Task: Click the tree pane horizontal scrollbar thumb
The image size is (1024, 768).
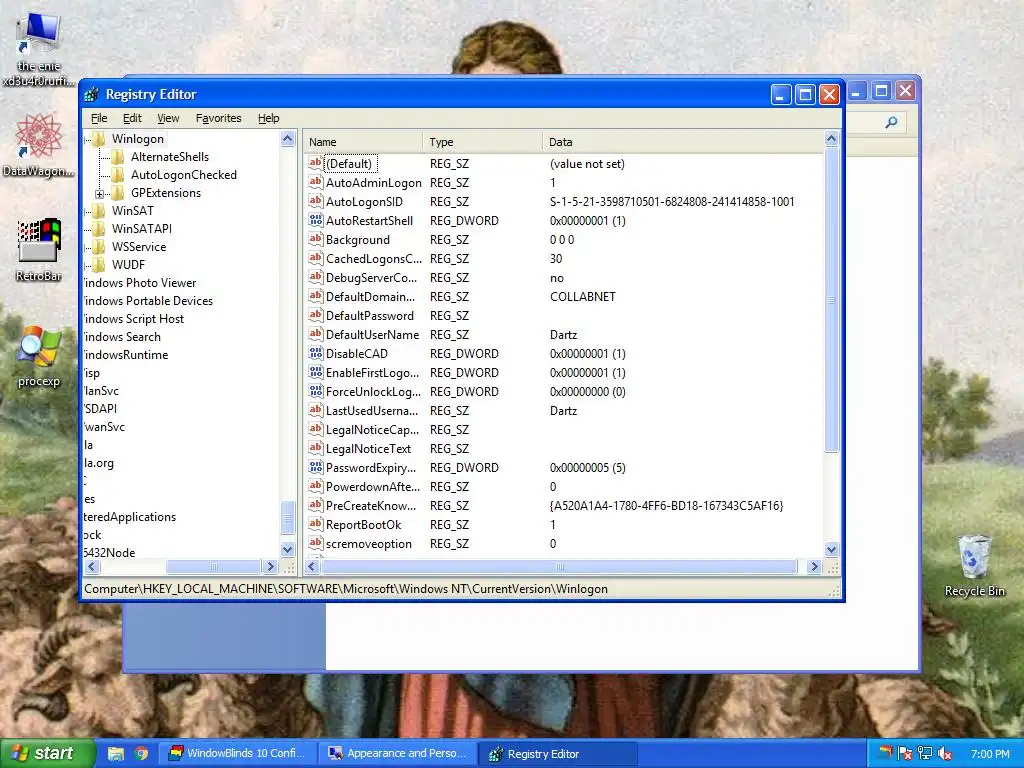Action: [x=213, y=567]
